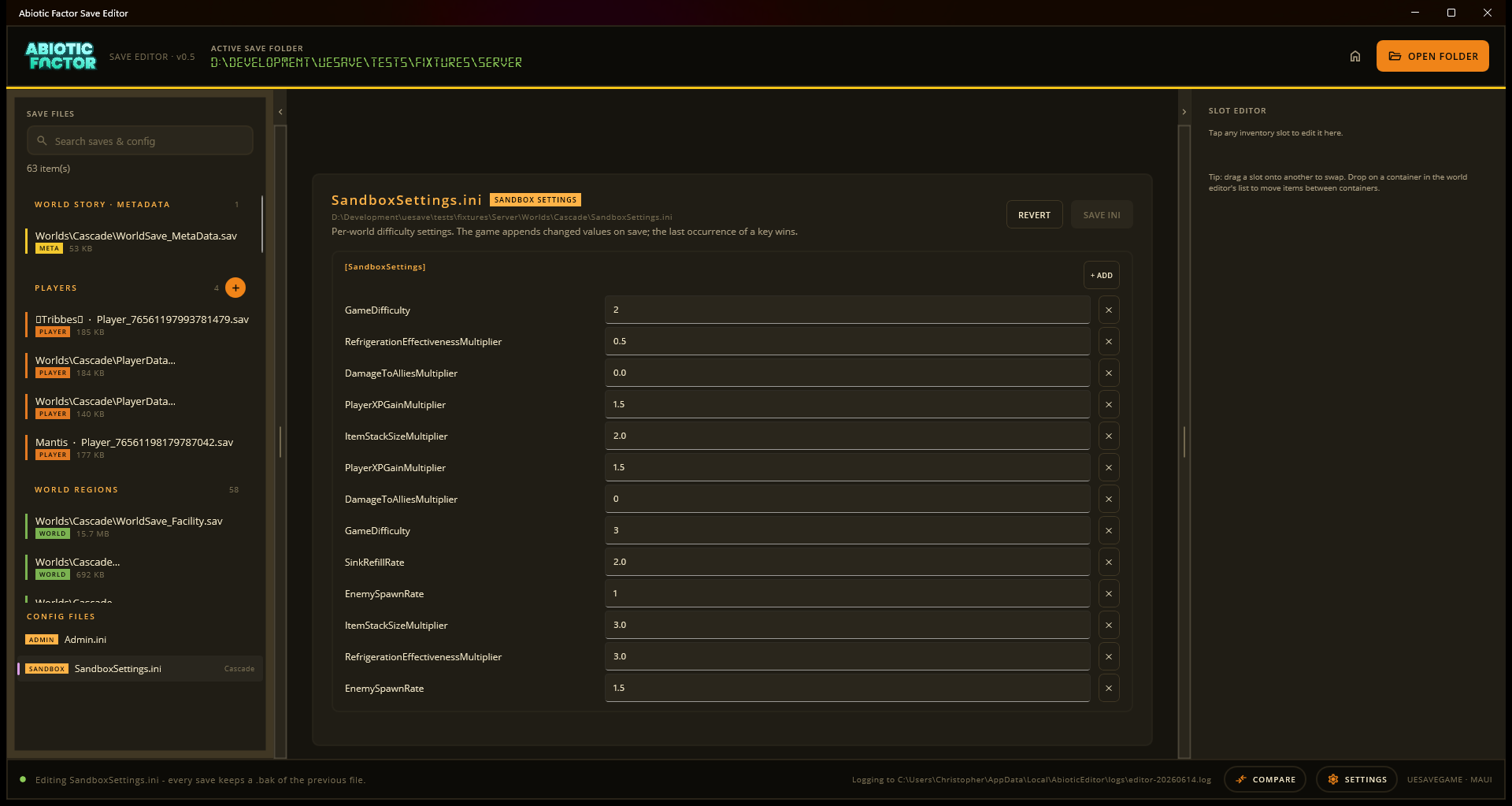
Task: Minimize the Save Editor window
Action: point(1414,13)
